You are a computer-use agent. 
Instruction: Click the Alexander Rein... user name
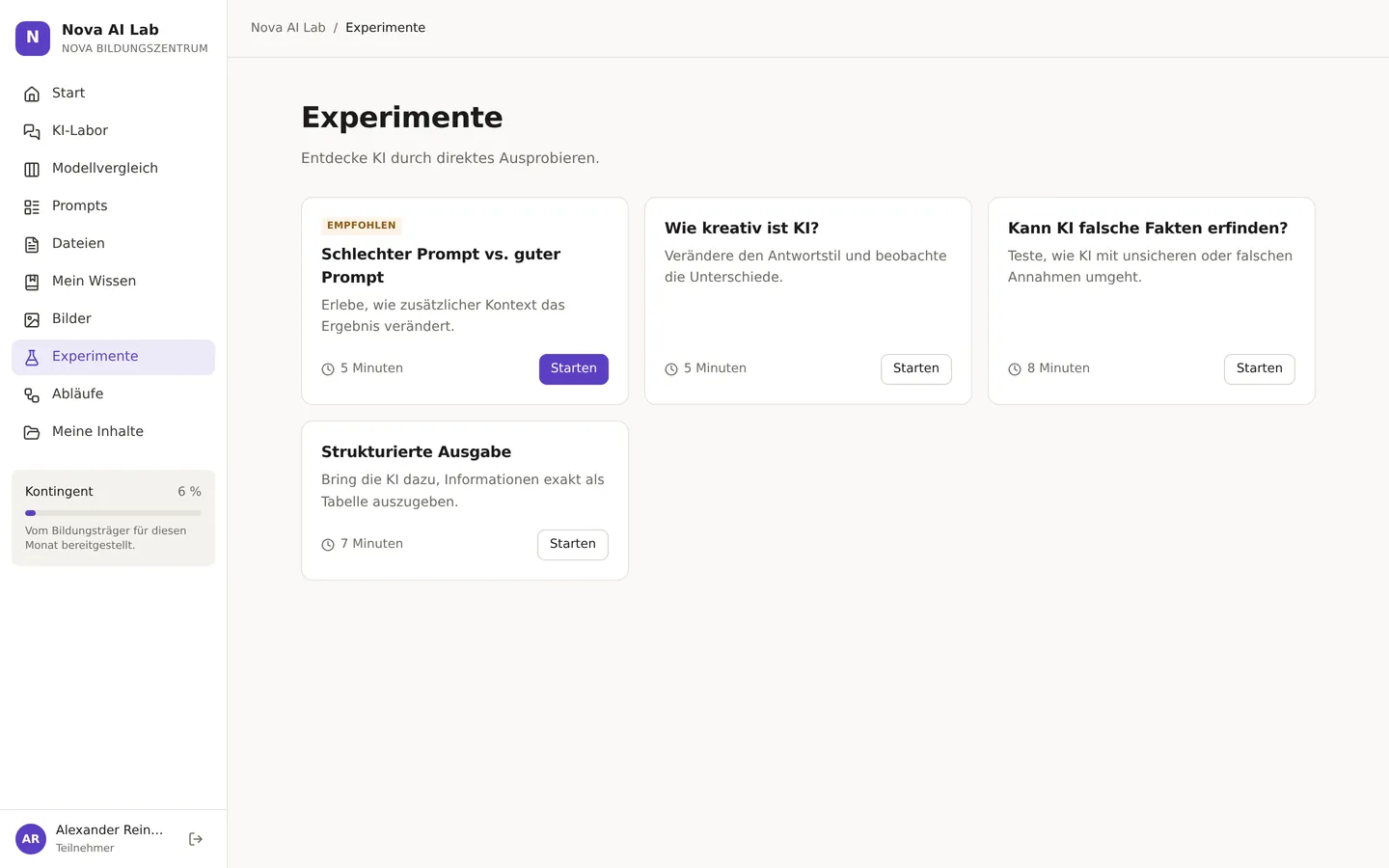point(109,830)
